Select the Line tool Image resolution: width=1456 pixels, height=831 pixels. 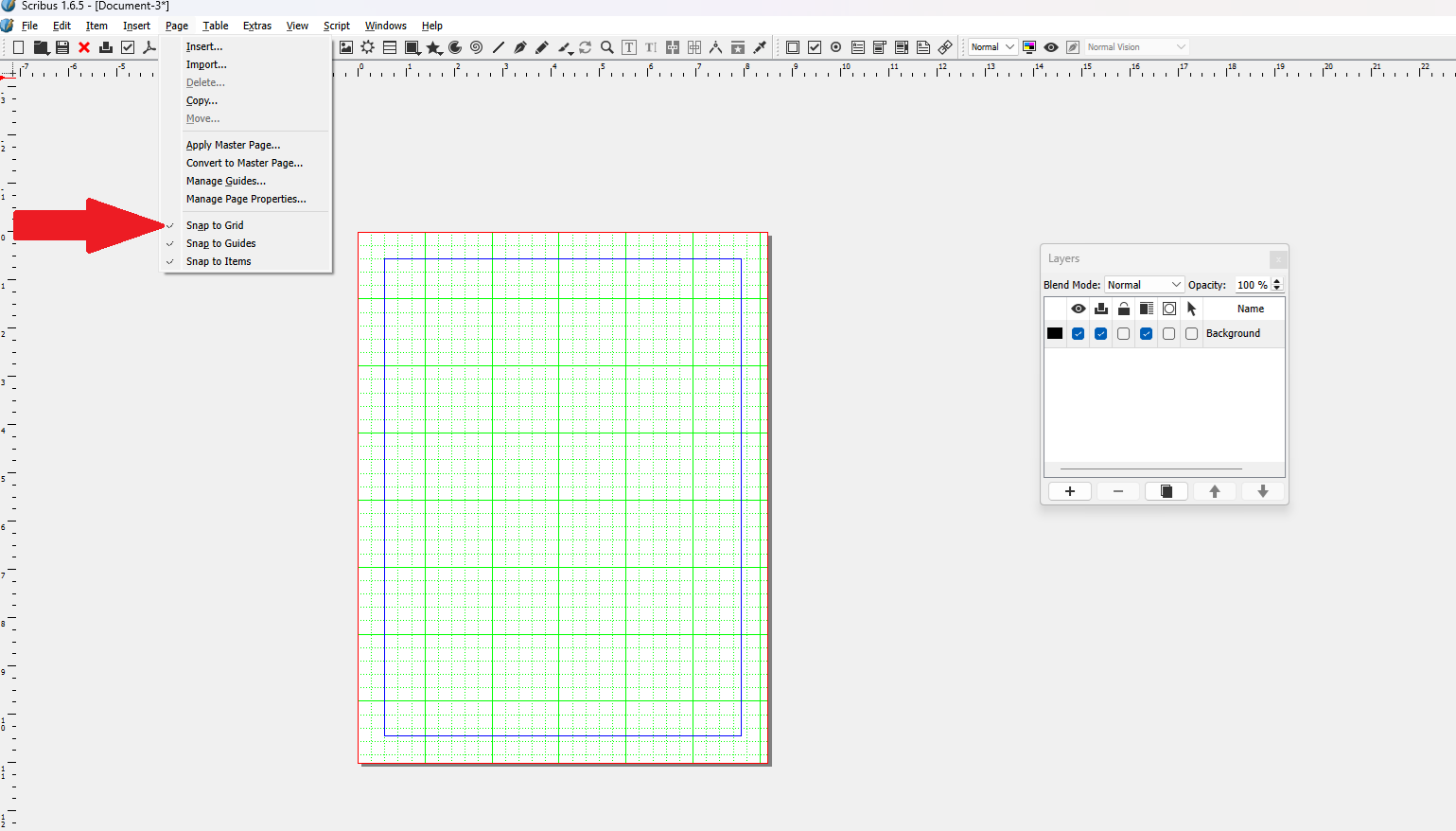499,47
